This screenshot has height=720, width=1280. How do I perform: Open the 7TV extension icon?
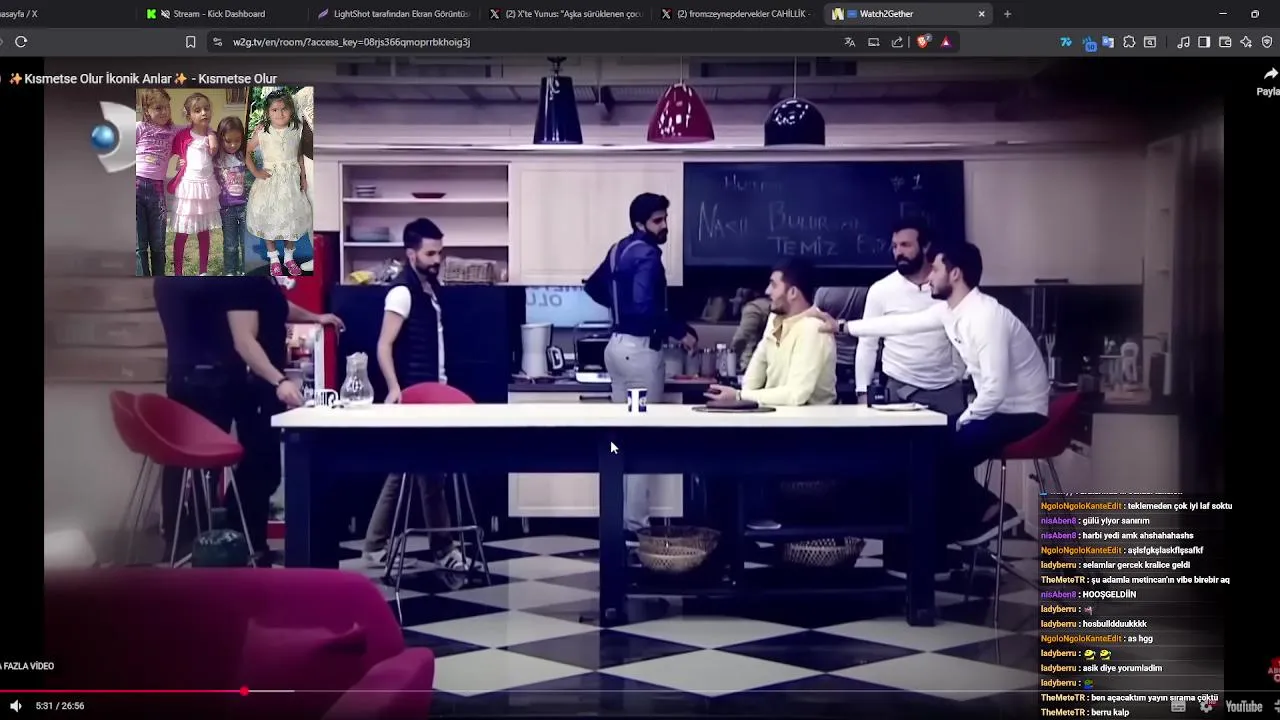click(x=1066, y=42)
